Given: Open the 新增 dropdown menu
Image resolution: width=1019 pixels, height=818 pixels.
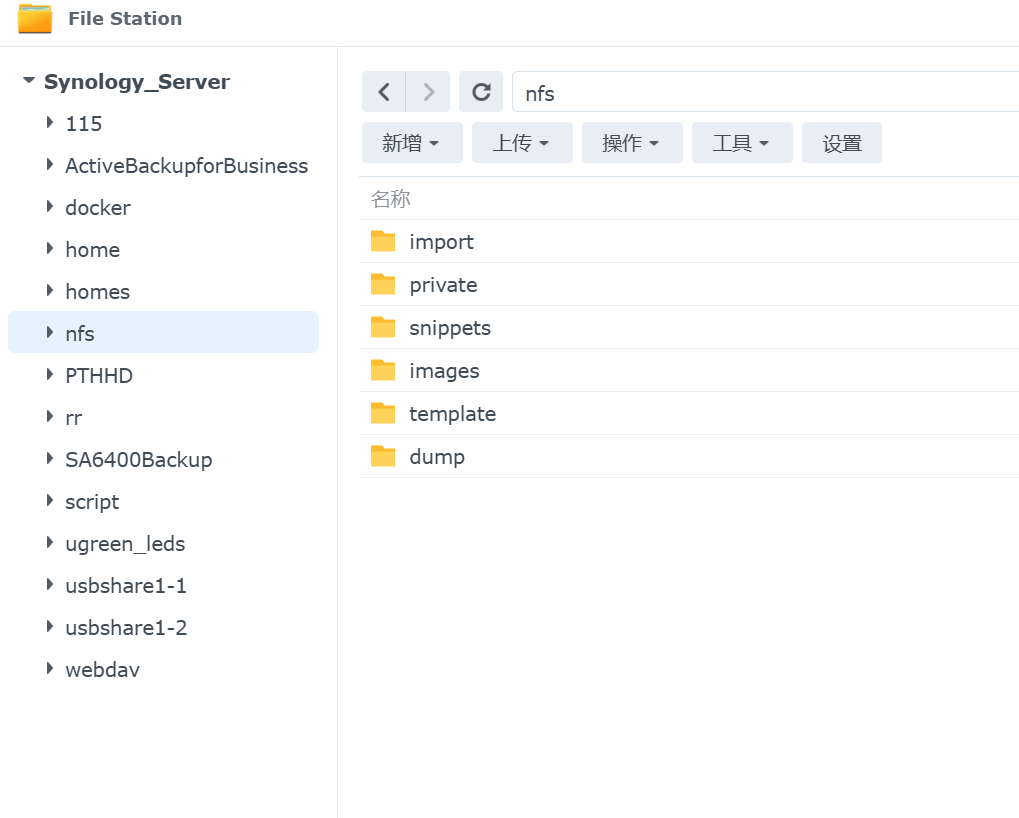Looking at the screenshot, I should [412, 142].
